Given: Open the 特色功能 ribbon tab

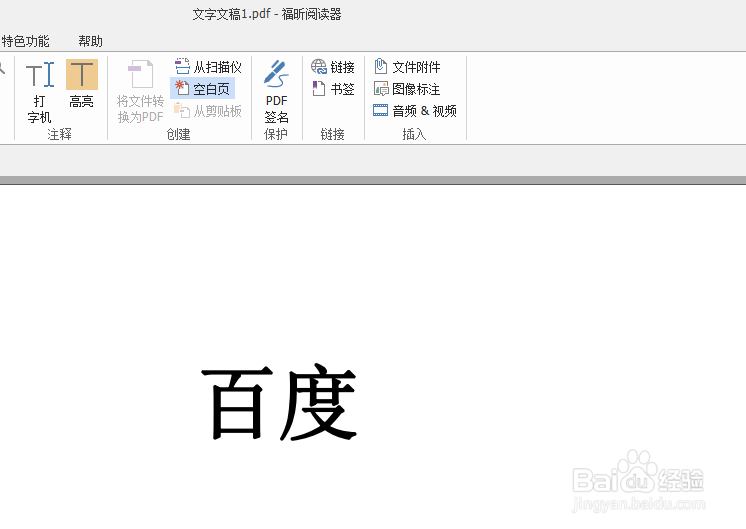Looking at the screenshot, I should point(25,41).
